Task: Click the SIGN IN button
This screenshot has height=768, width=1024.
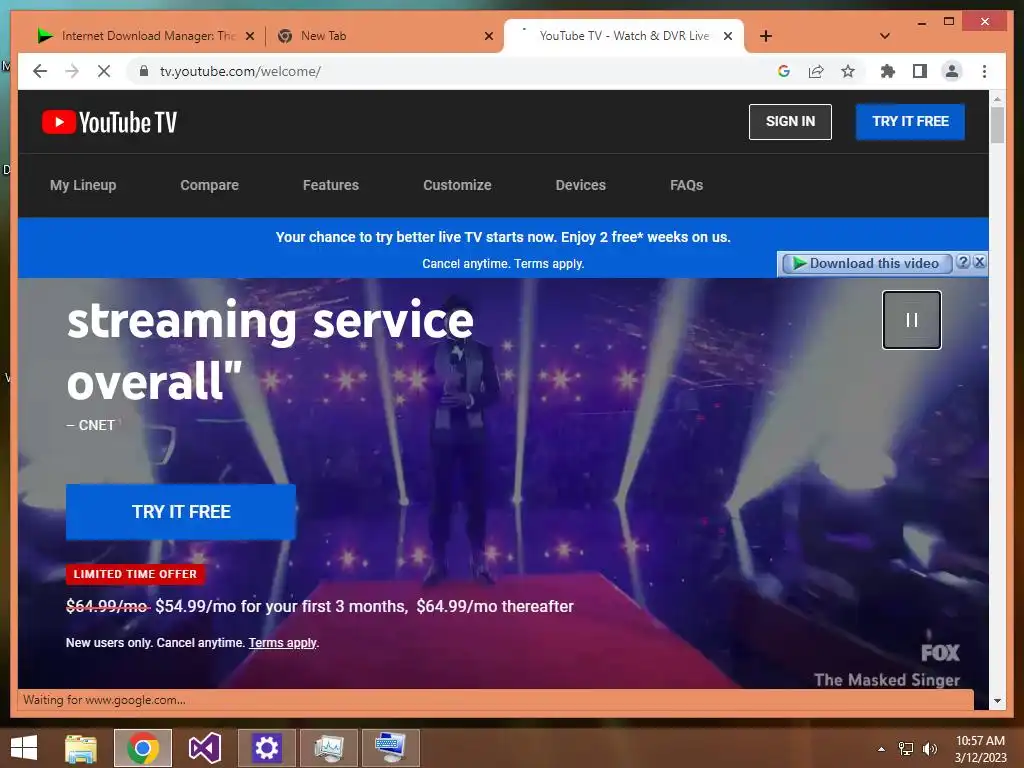Action: [x=790, y=121]
